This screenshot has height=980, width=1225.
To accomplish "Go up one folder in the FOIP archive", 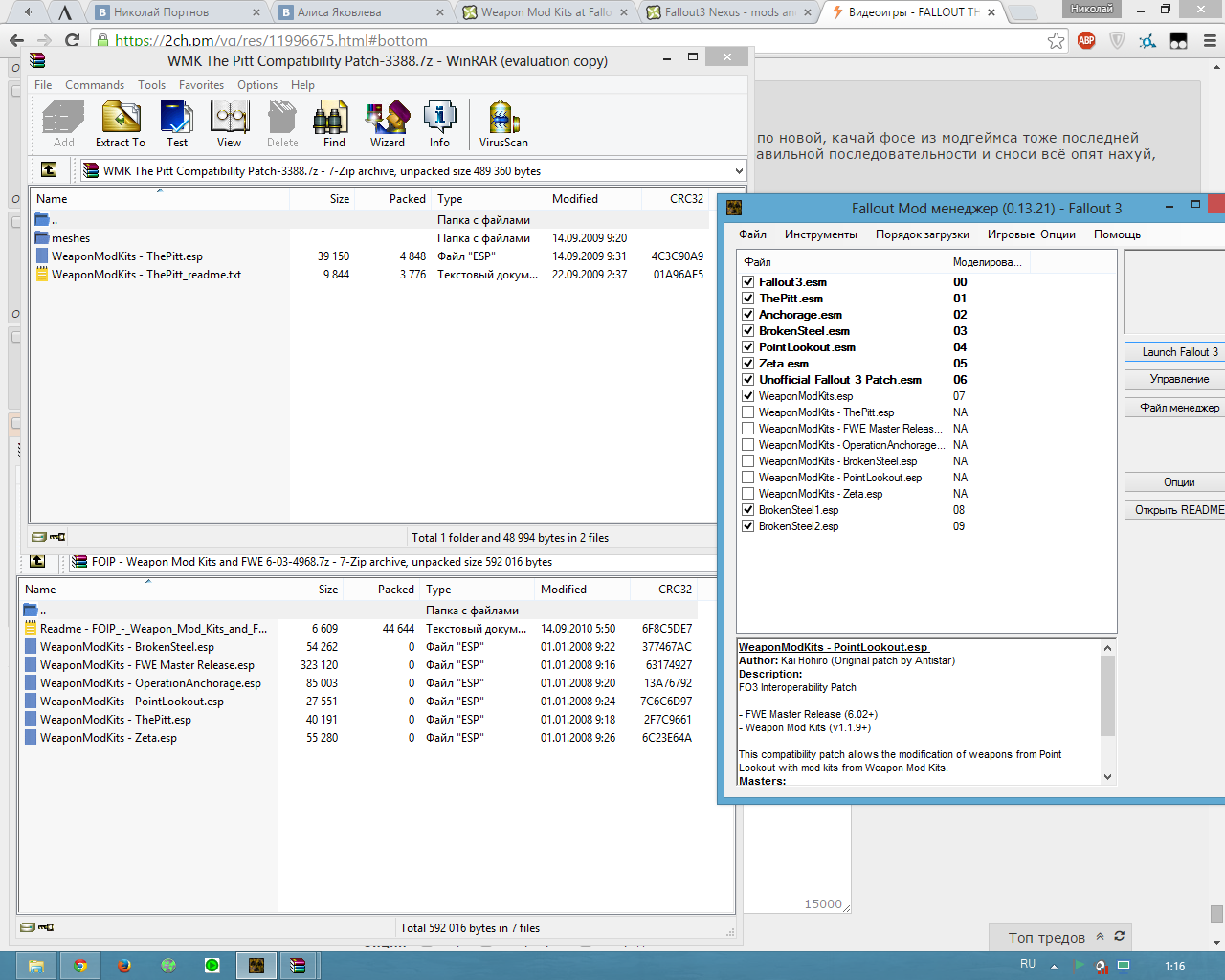I will pos(37,562).
